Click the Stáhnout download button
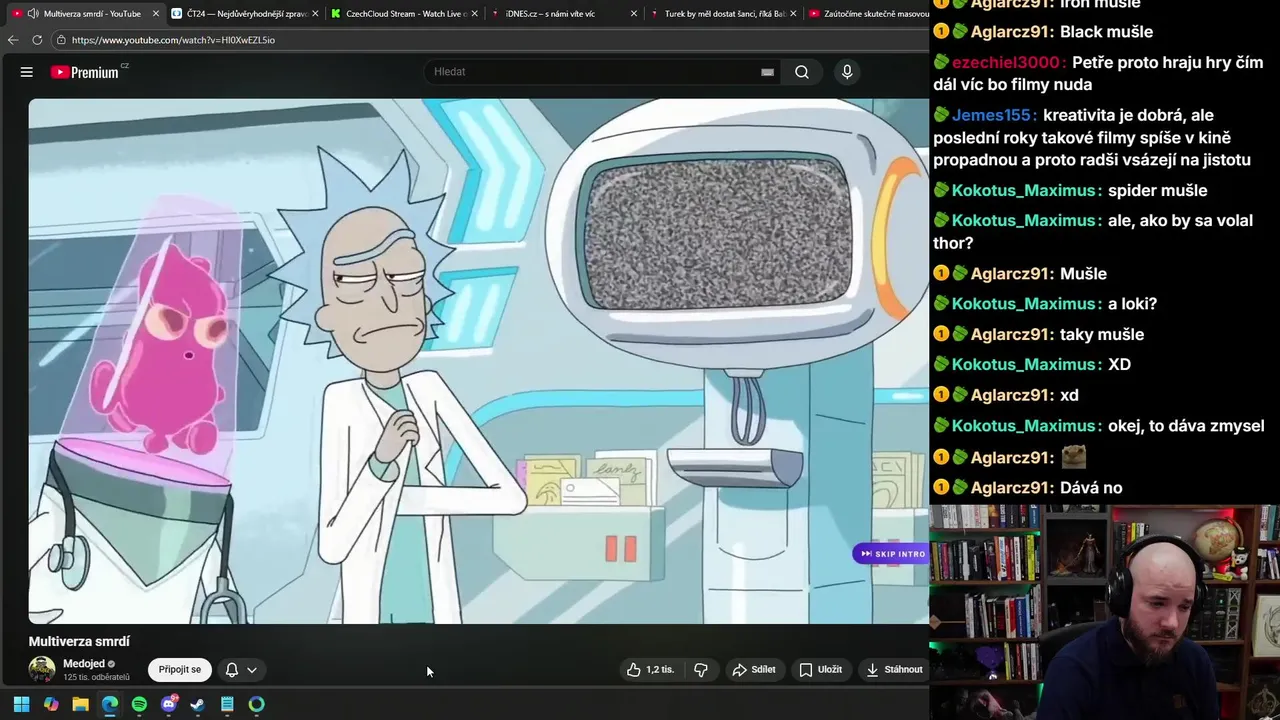The height and width of the screenshot is (720, 1280). pos(894,670)
